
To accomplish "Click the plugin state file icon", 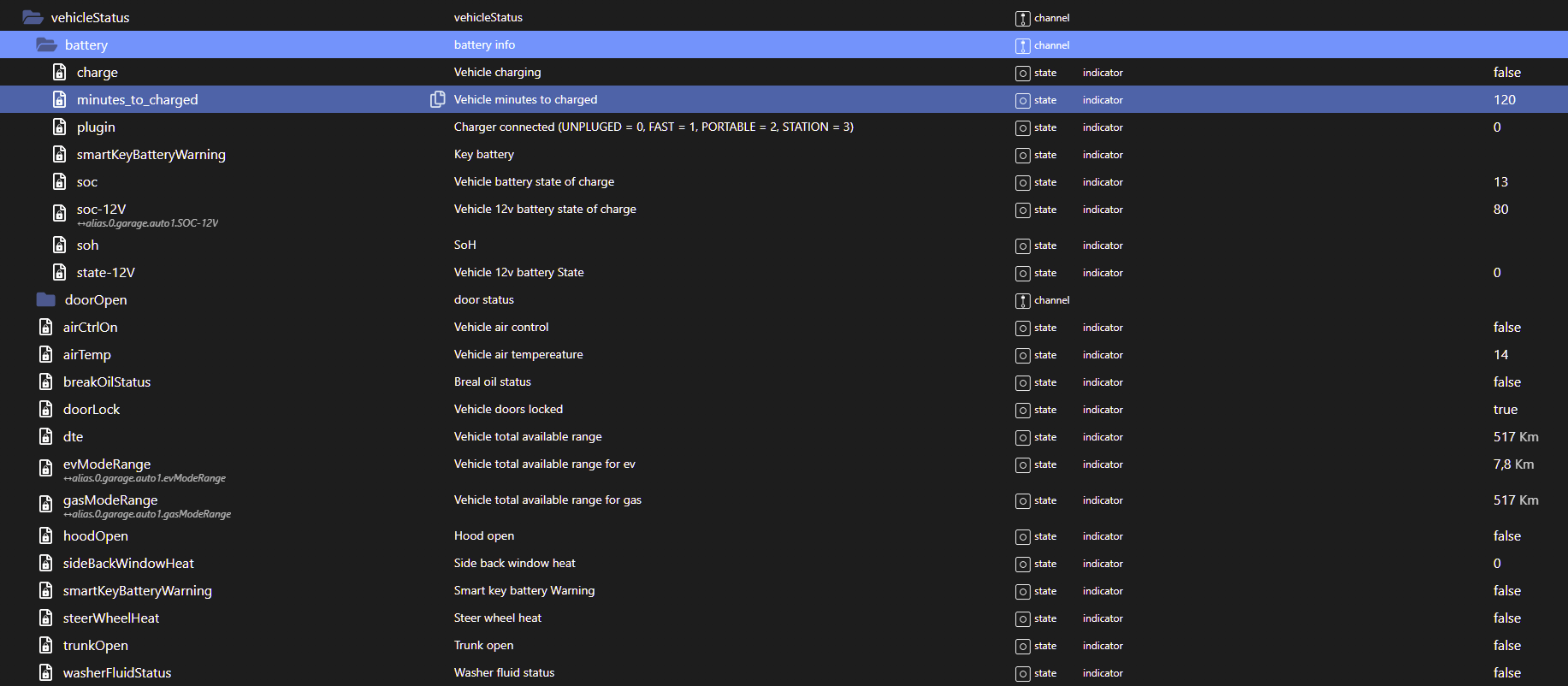I will tap(60, 127).
